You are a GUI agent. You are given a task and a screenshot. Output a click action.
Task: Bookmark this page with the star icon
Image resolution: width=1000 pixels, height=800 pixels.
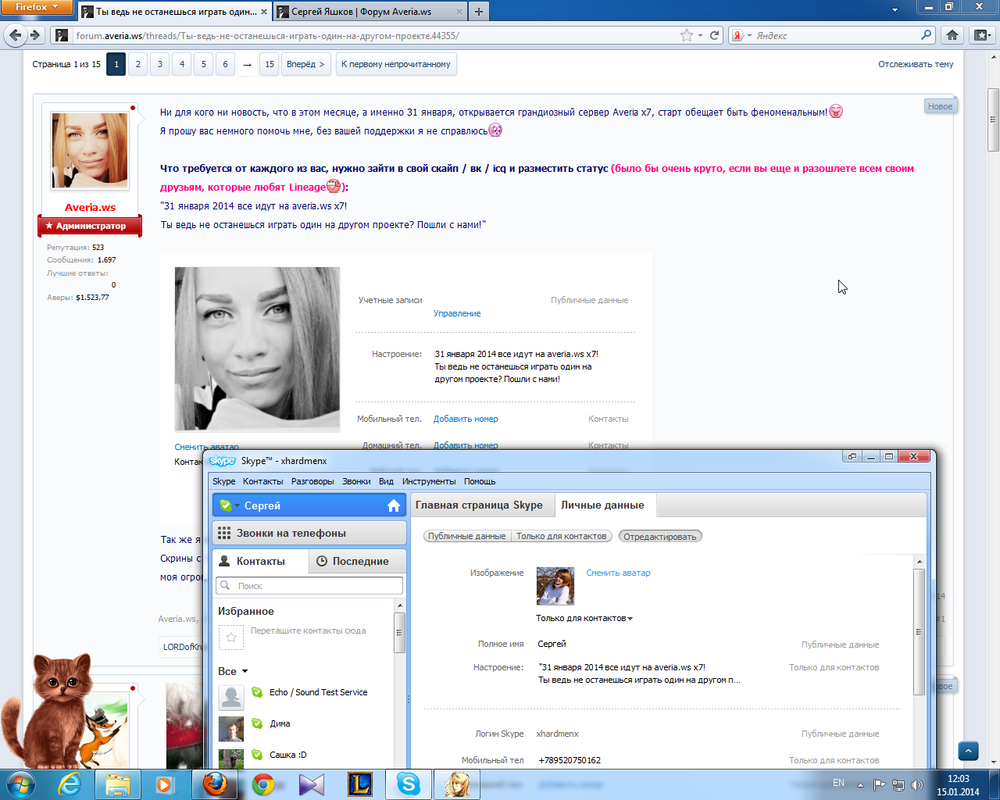click(686, 35)
